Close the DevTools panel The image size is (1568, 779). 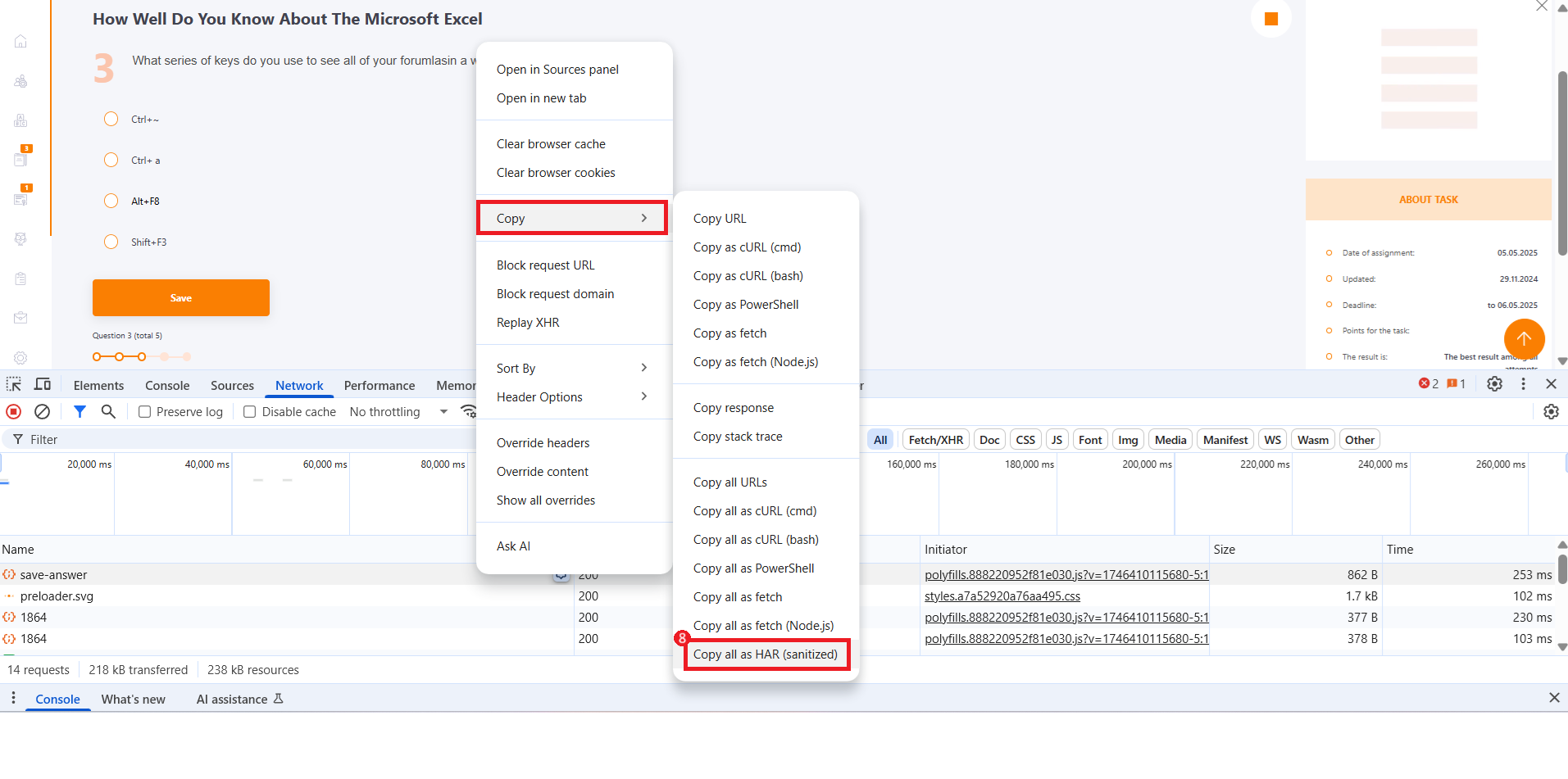(x=1551, y=383)
